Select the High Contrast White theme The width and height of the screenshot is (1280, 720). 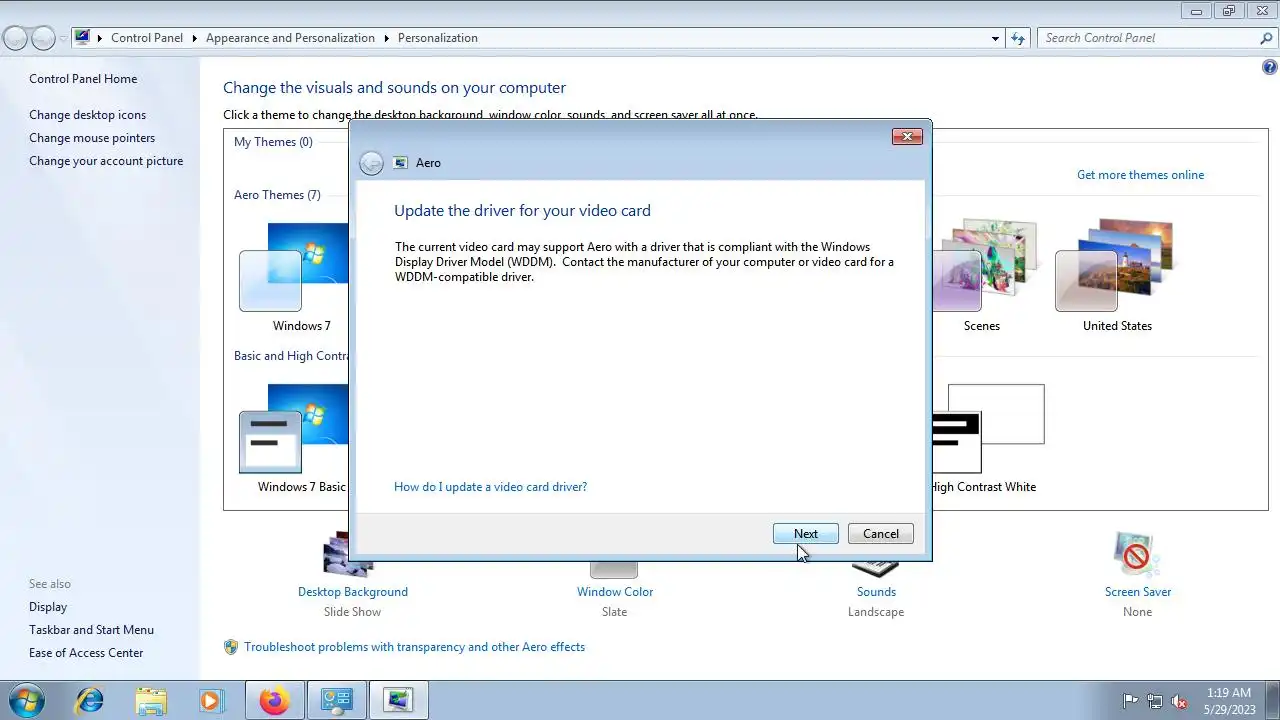(988, 439)
